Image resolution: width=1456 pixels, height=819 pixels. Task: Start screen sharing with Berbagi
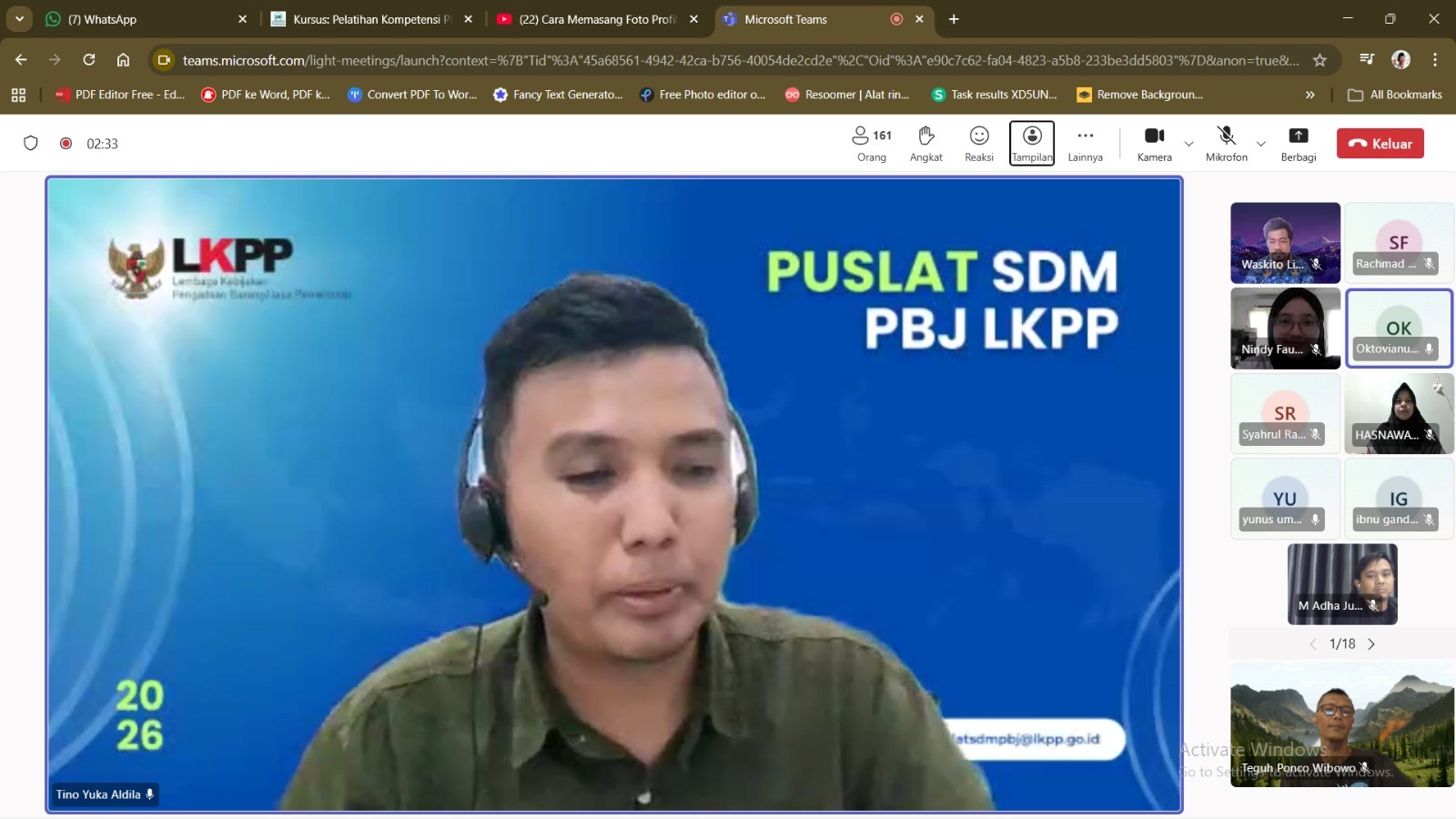pyautogui.click(x=1298, y=143)
